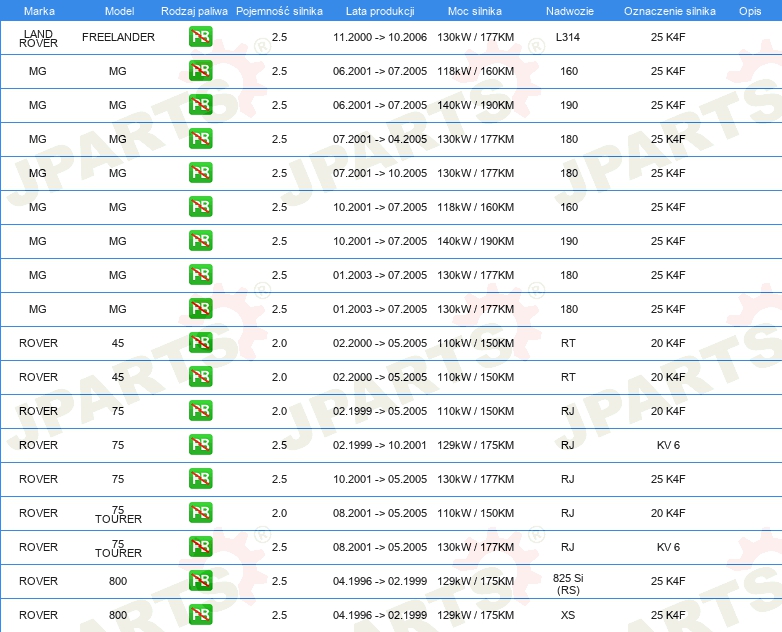Select model 800 in the 825 Si row
Screen dimensions: 782x632
coord(118,581)
